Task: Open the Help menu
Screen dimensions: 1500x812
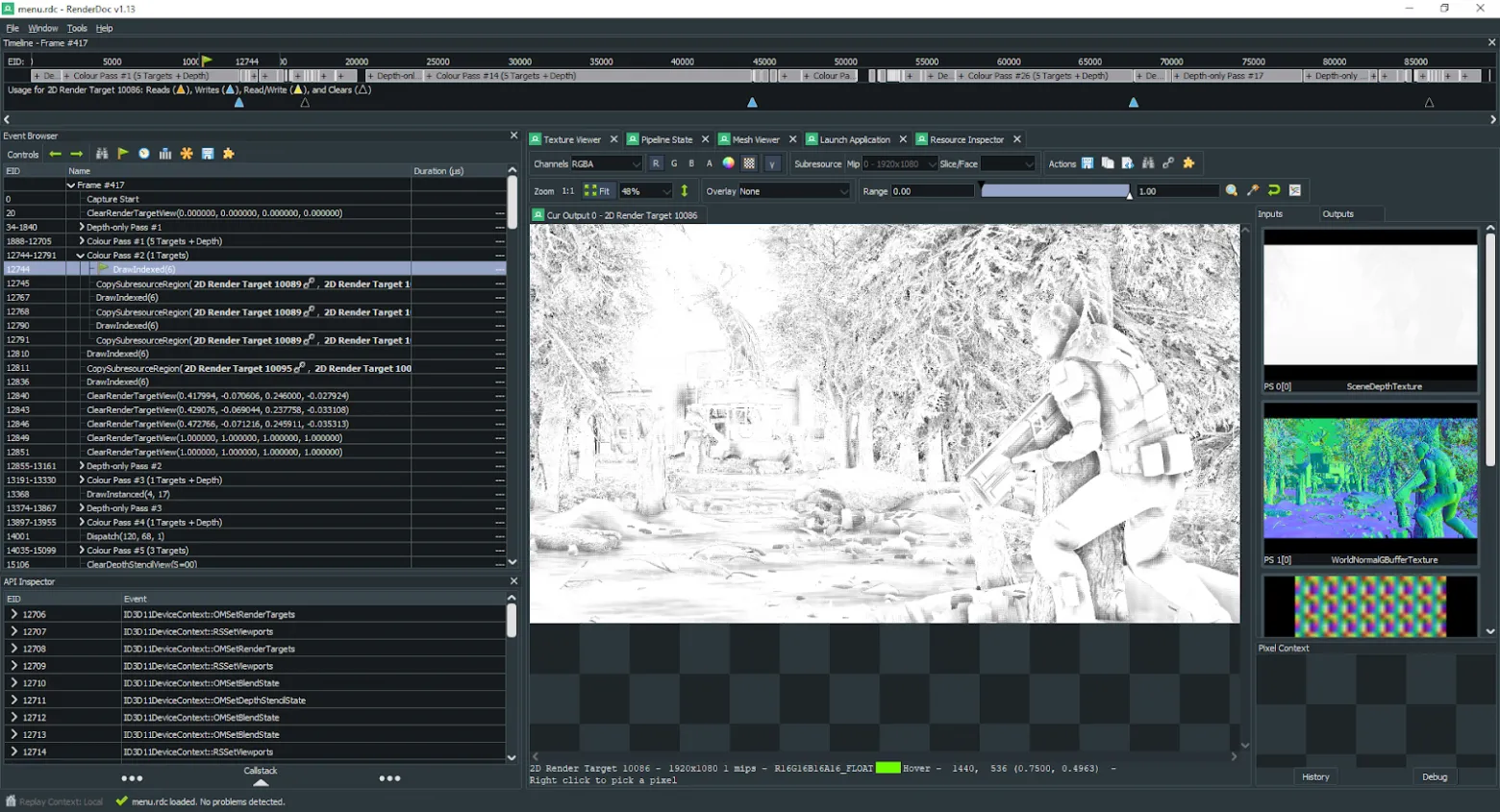Action: click(x=104, y=28)
